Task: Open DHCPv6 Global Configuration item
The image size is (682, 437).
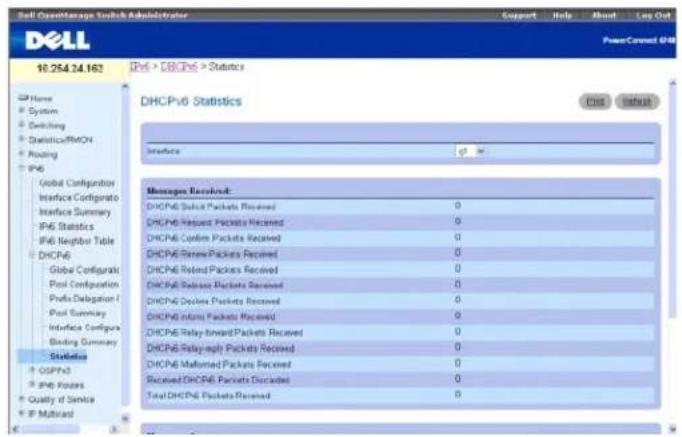Action: pyautogui.click(x=84, y=270)
